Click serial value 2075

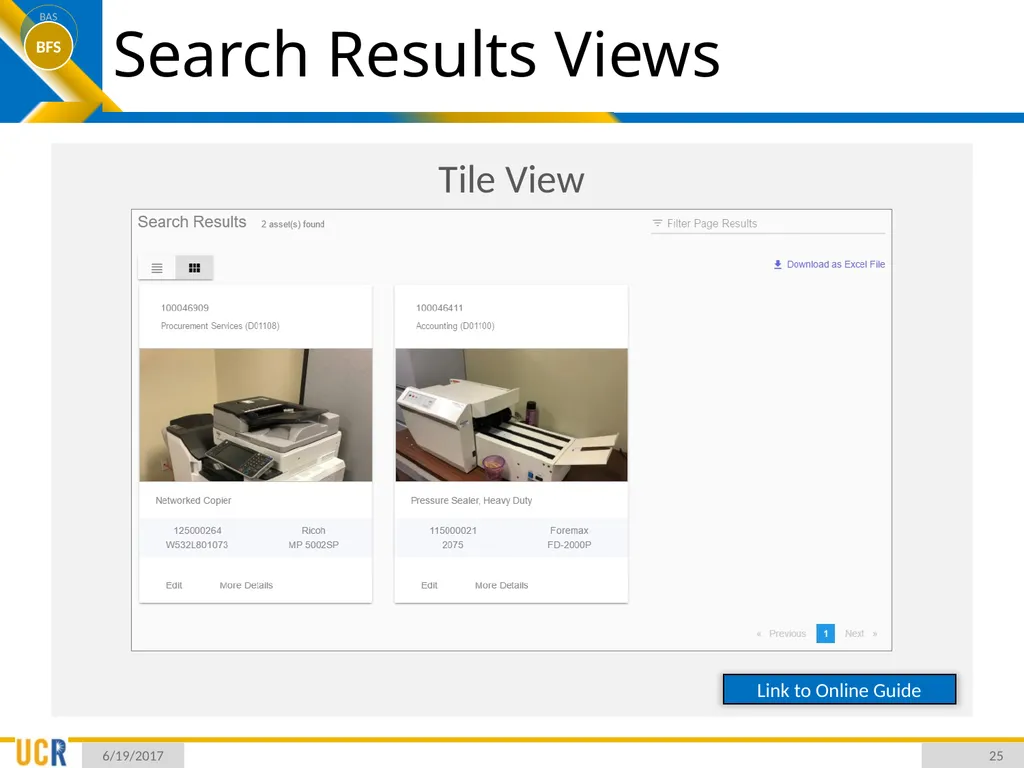point(453,545)
